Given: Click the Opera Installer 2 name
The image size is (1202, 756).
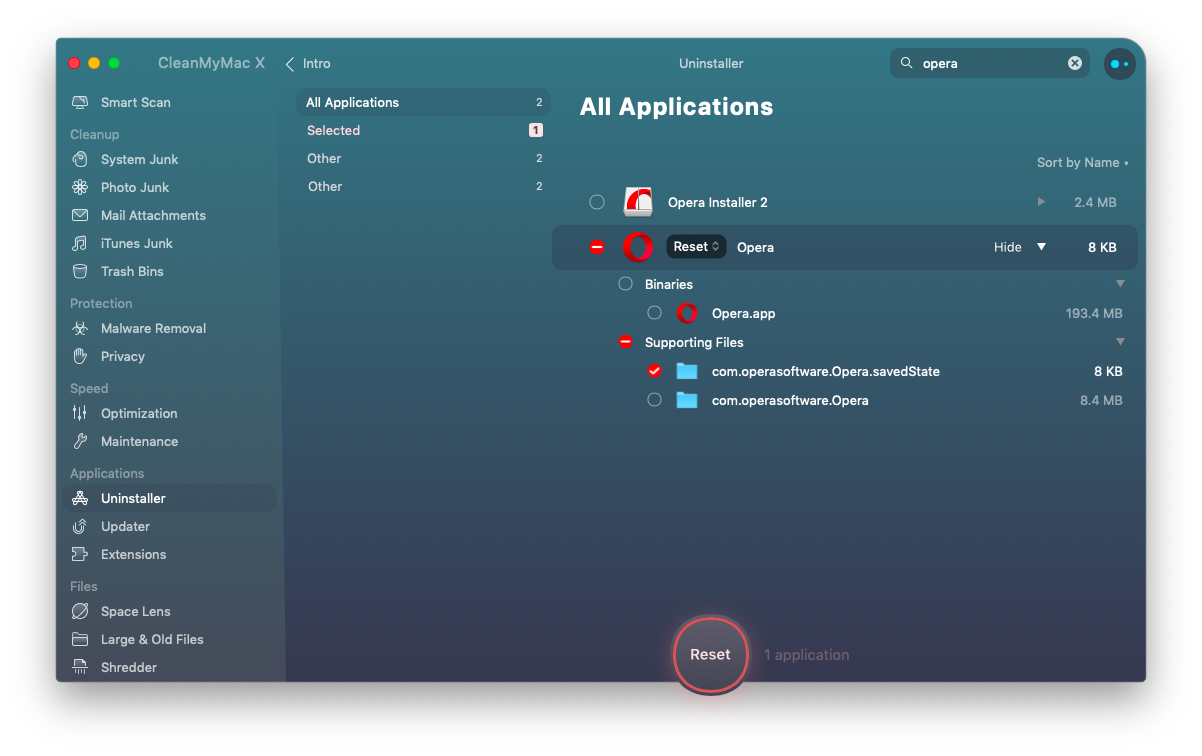Looking at the screenshot, I should click(x=718, y=202).
